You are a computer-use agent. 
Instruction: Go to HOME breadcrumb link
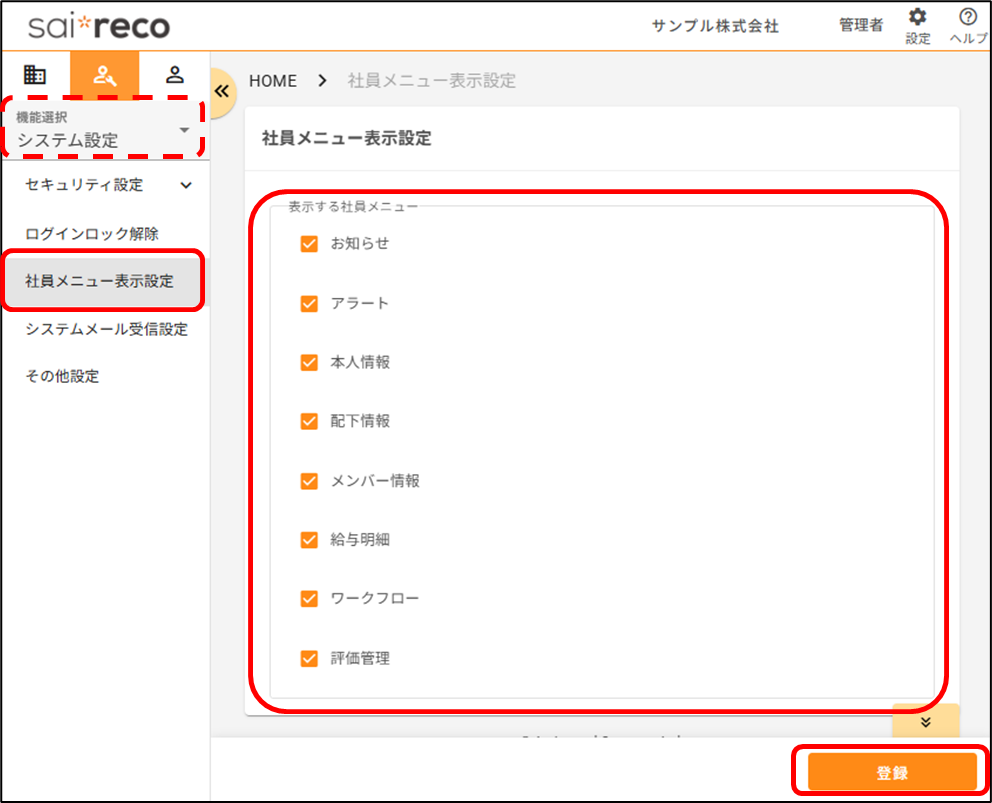coord(273,81)
